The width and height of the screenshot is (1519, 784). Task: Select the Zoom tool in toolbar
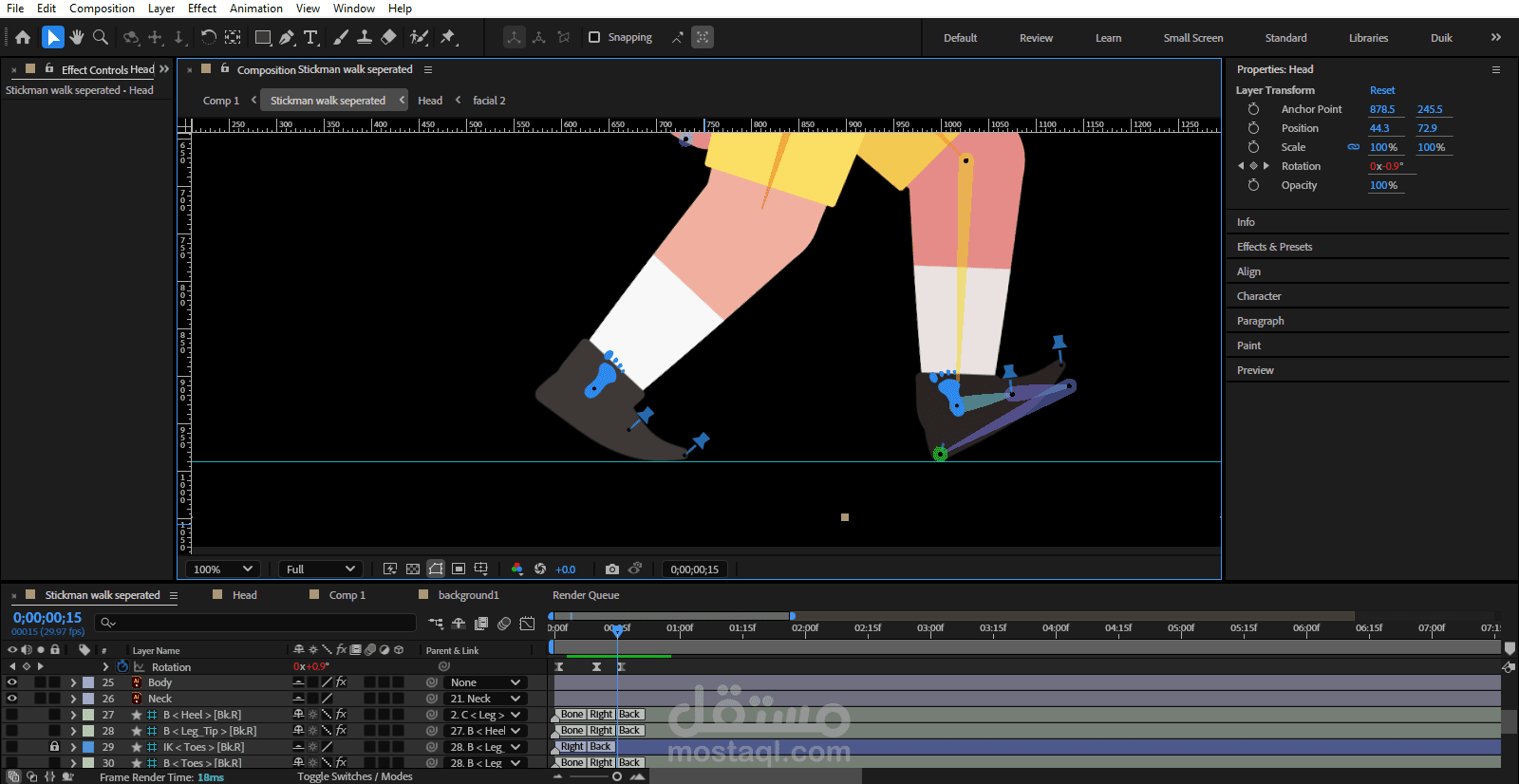click(x=101, y=37)
